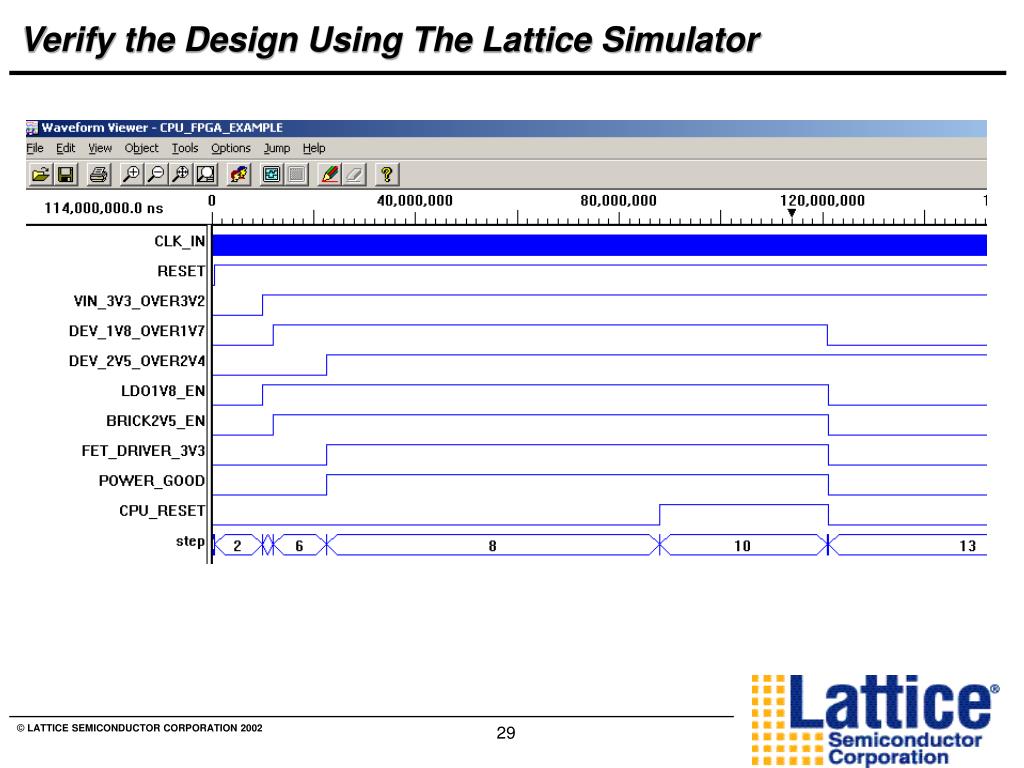
Task: Select the step bus signal name
Action: click(190, 541)
